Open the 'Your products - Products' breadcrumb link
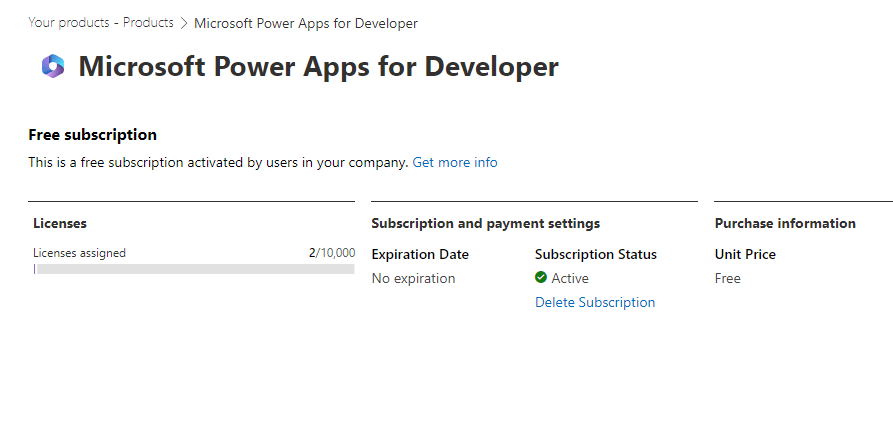 tap(101, 23)
